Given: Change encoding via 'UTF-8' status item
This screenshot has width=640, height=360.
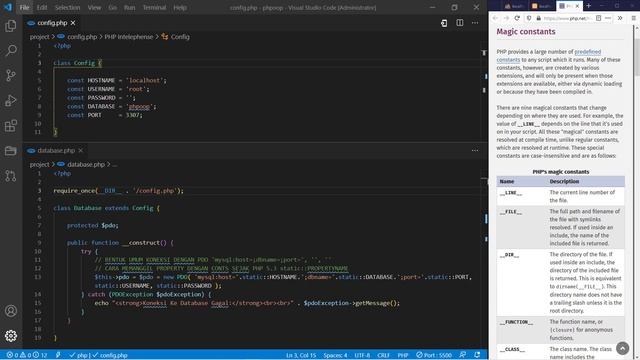Looking at the screenshot, I should [362, 355].
